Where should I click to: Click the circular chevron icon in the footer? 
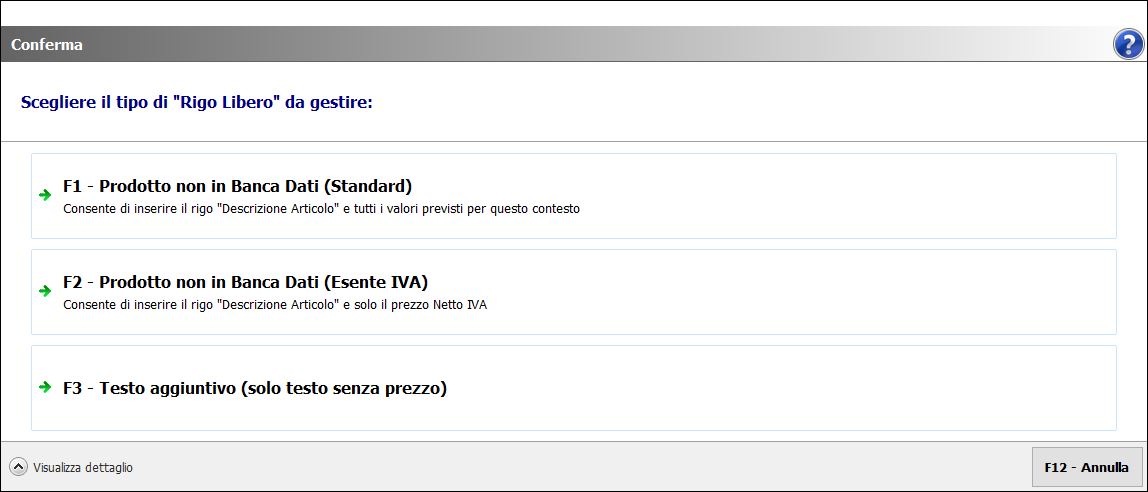18,467
